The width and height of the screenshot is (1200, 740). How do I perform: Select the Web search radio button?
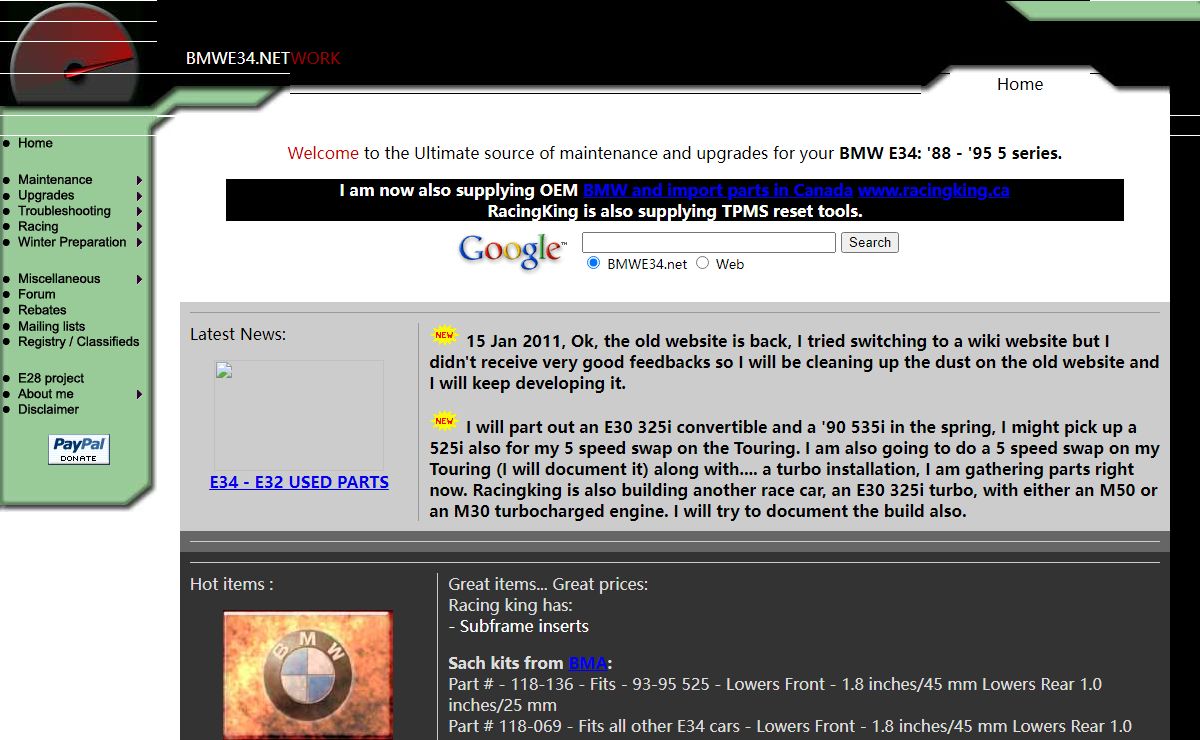coord(702,263)
